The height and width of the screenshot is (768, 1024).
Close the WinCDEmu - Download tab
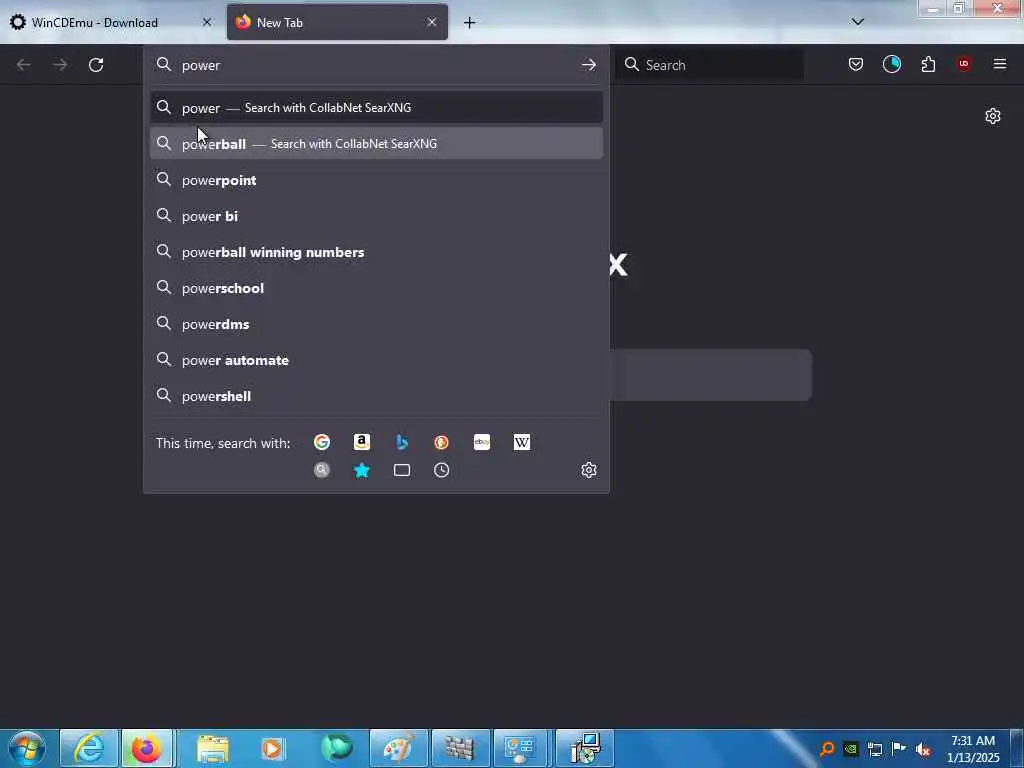pos(207,22)
